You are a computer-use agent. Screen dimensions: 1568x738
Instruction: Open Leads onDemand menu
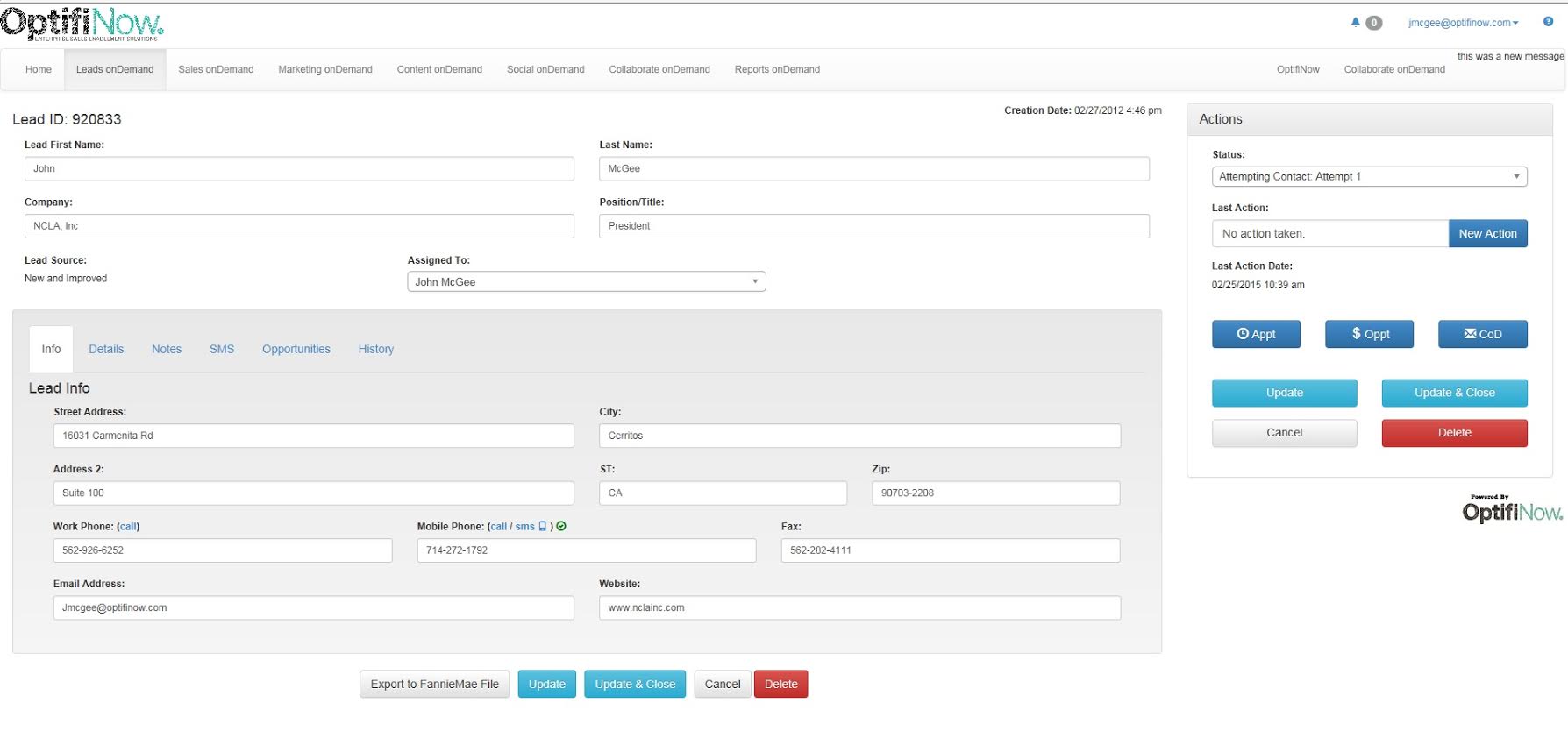tap(115, 69)
